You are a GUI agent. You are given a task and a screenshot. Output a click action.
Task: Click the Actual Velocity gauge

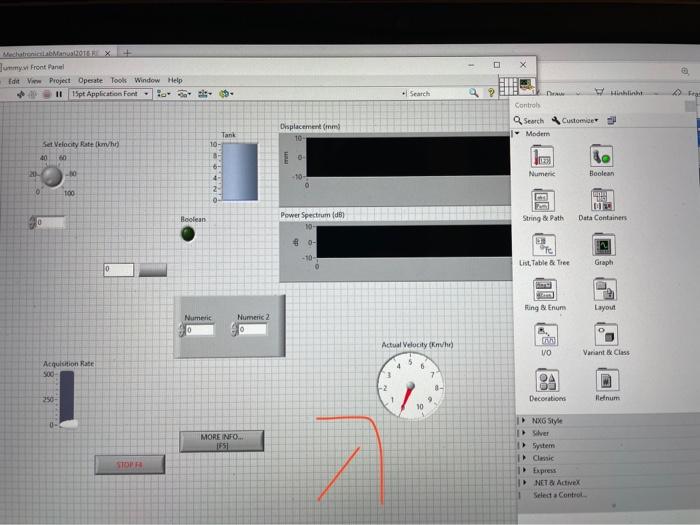[x=410, y=387]
